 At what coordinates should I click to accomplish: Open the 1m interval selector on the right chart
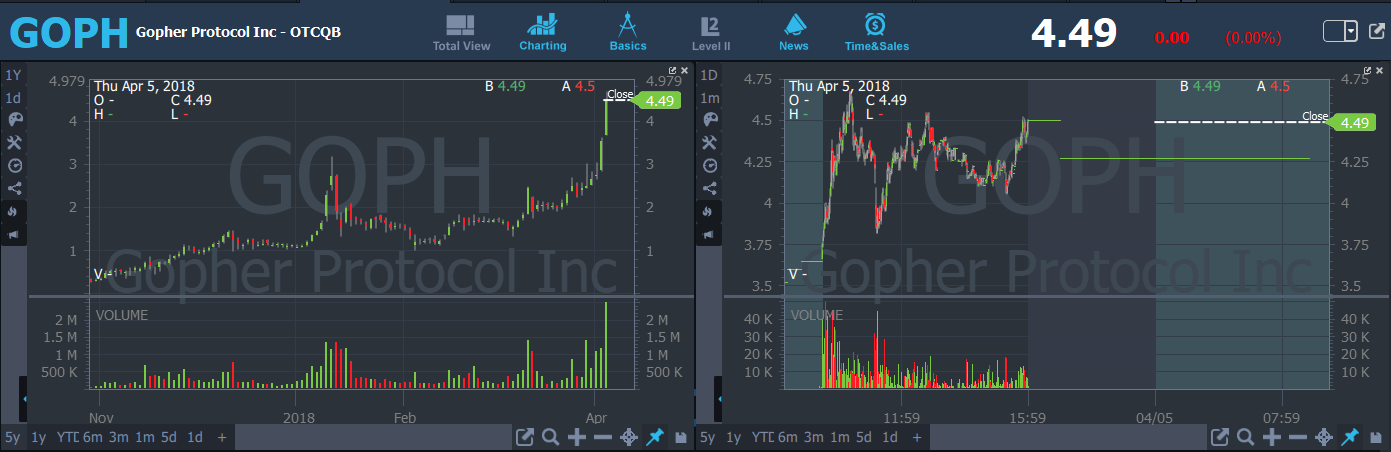point(710,98)
